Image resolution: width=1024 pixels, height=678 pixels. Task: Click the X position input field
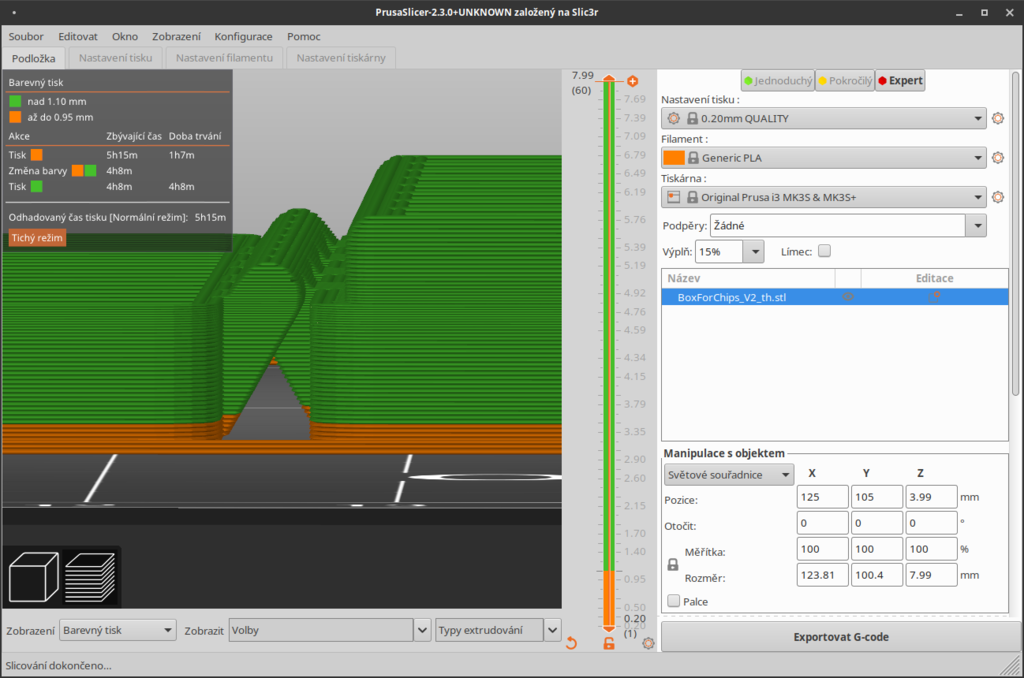pyautogui.click(x=823, y=499)
